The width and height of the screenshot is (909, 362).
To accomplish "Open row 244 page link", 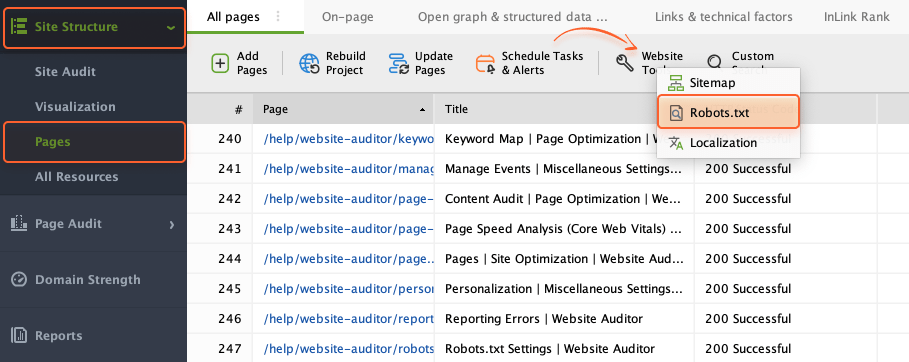I will click(348, 259).
